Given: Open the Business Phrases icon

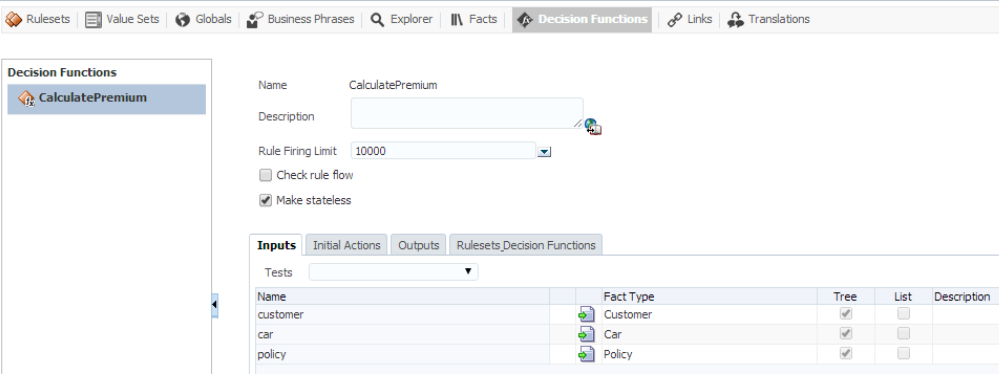Looking at the screenshot, I should pyautogui.click(x=255, y=20).
